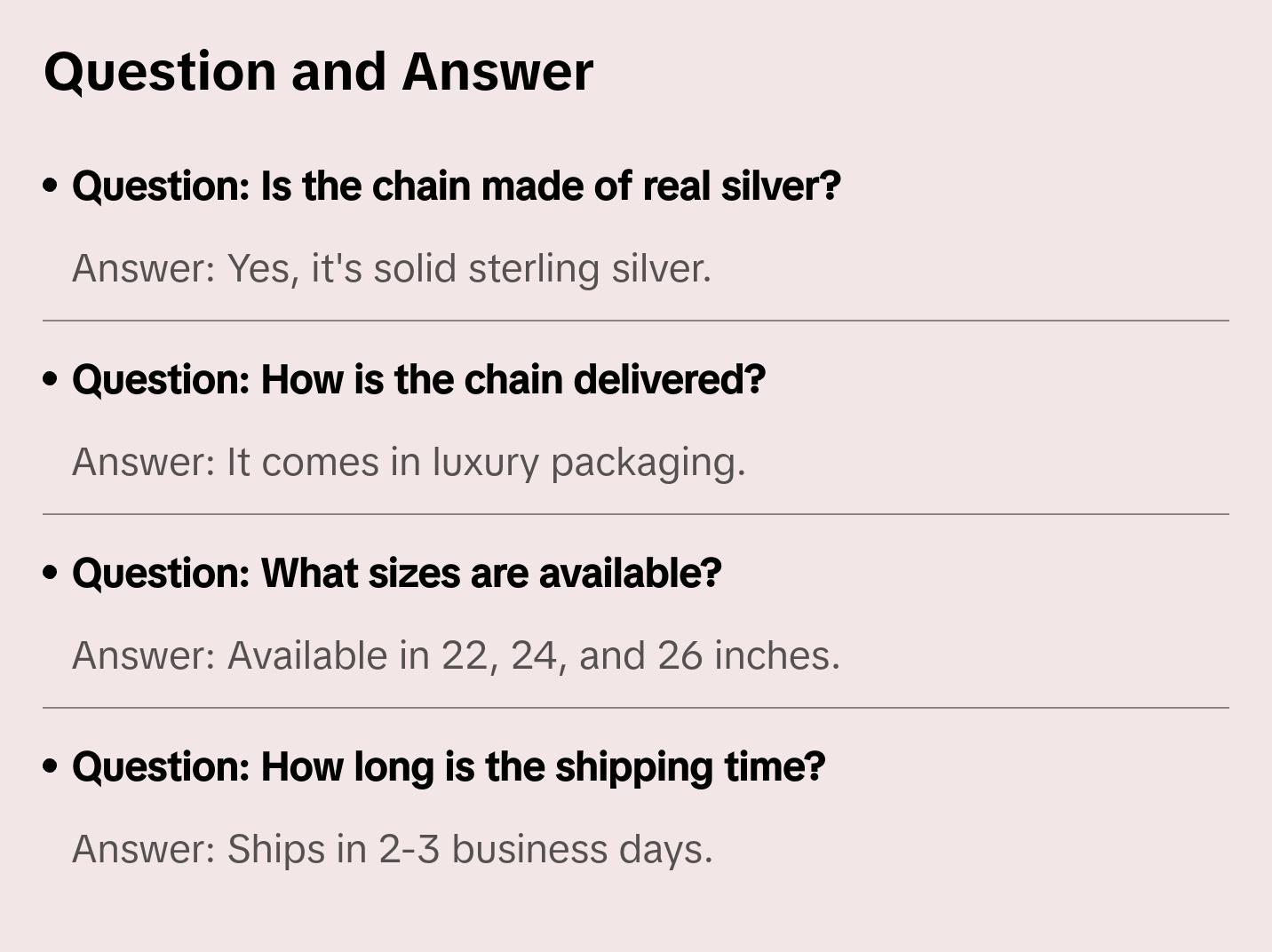Click the solid sterling silver answer
1272x952 pixels.
pos(392,268)
